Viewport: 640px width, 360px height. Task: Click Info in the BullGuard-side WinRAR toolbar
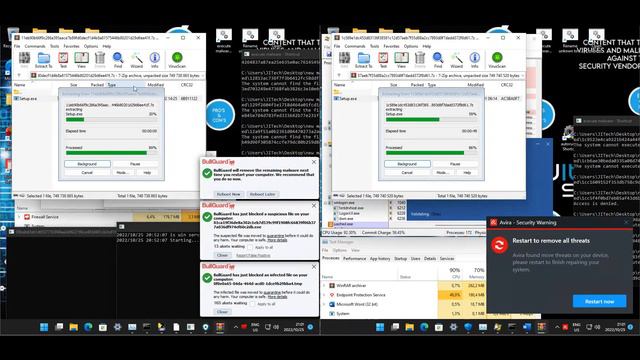(x=155, y=60)
